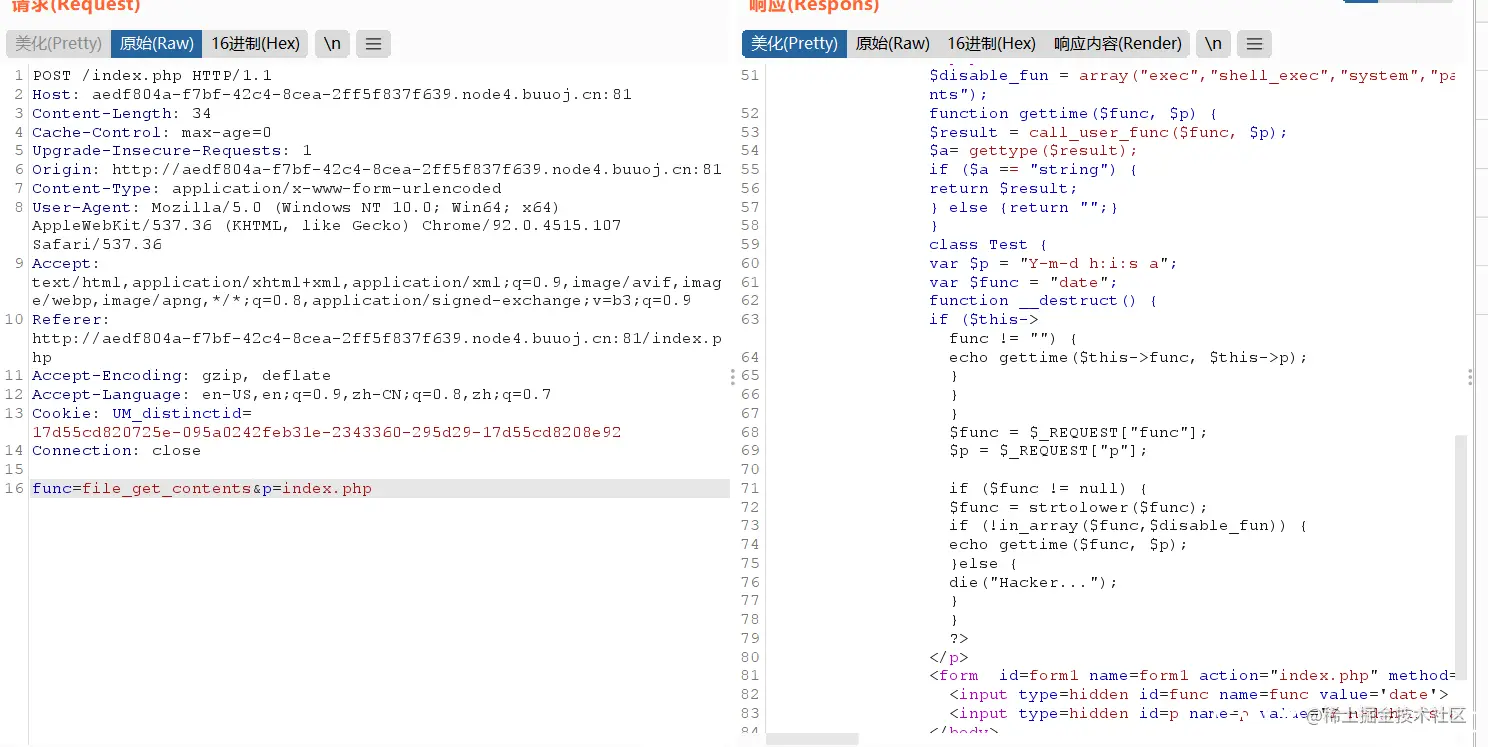Switch request view to 美化(Pretty) tab

click(58, 43)
